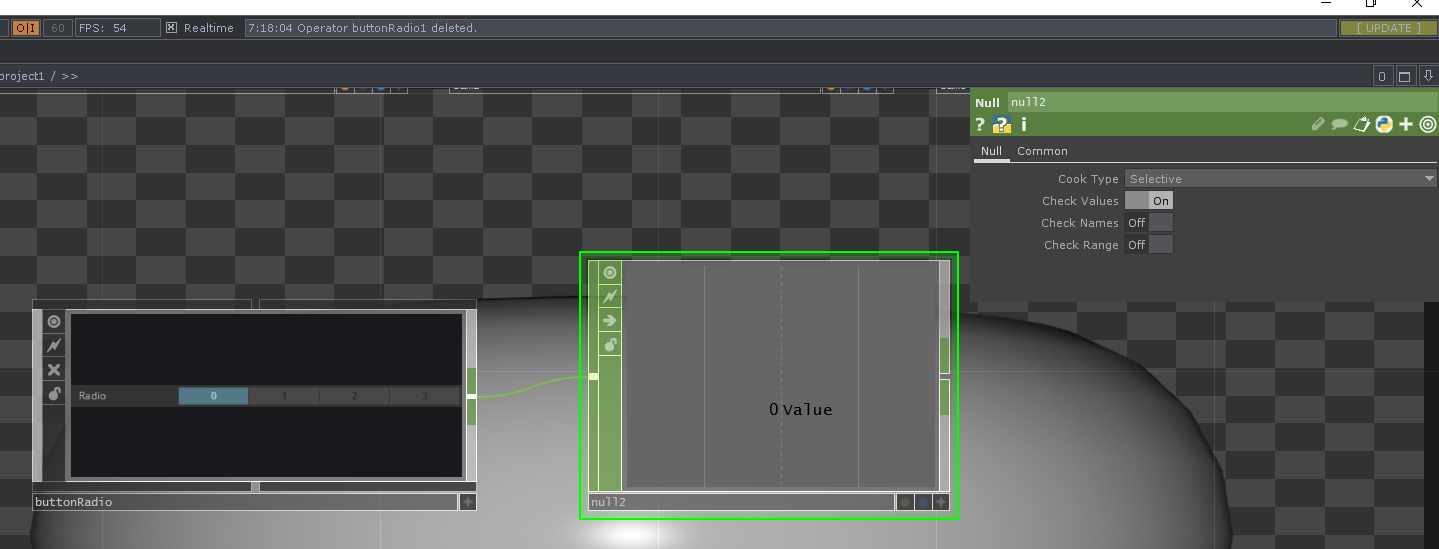The image size is (1439, 549).
Task: Click null2 output connector
Action: click(x=944, y=377)
